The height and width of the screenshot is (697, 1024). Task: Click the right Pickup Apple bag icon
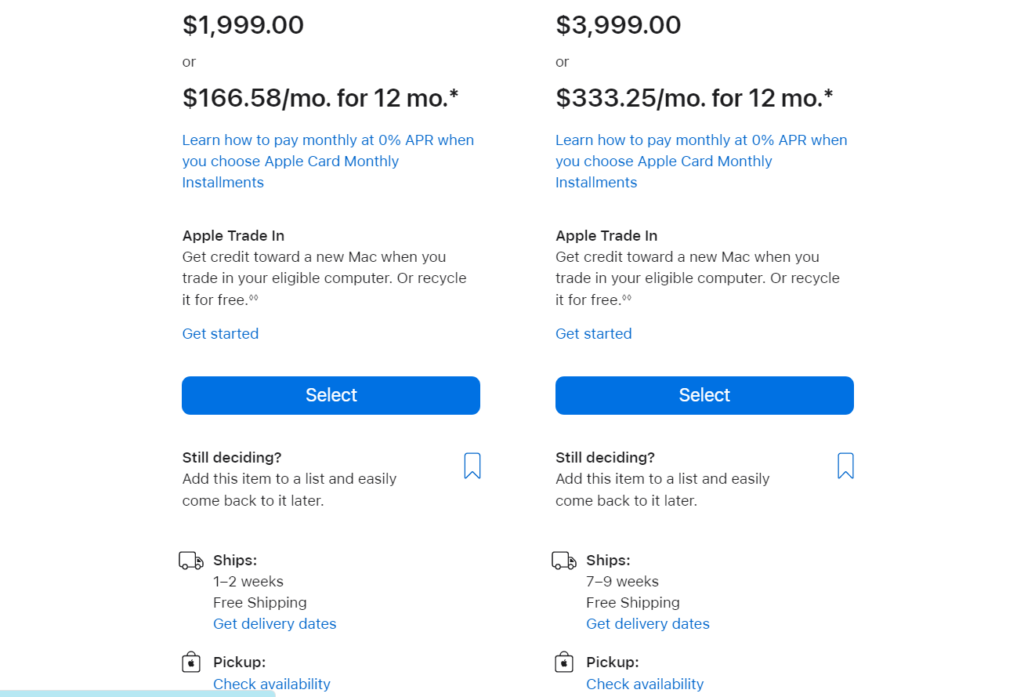pos(564,662)
